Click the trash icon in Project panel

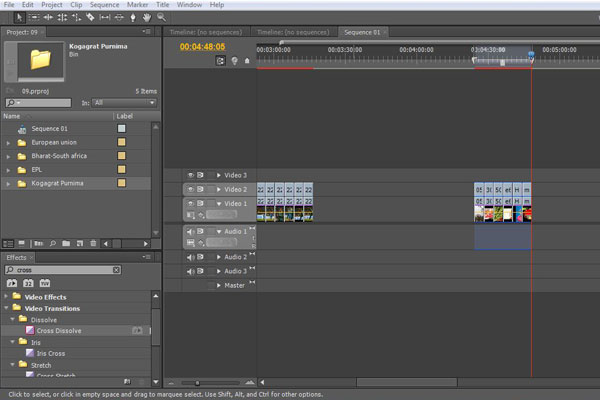94,242
